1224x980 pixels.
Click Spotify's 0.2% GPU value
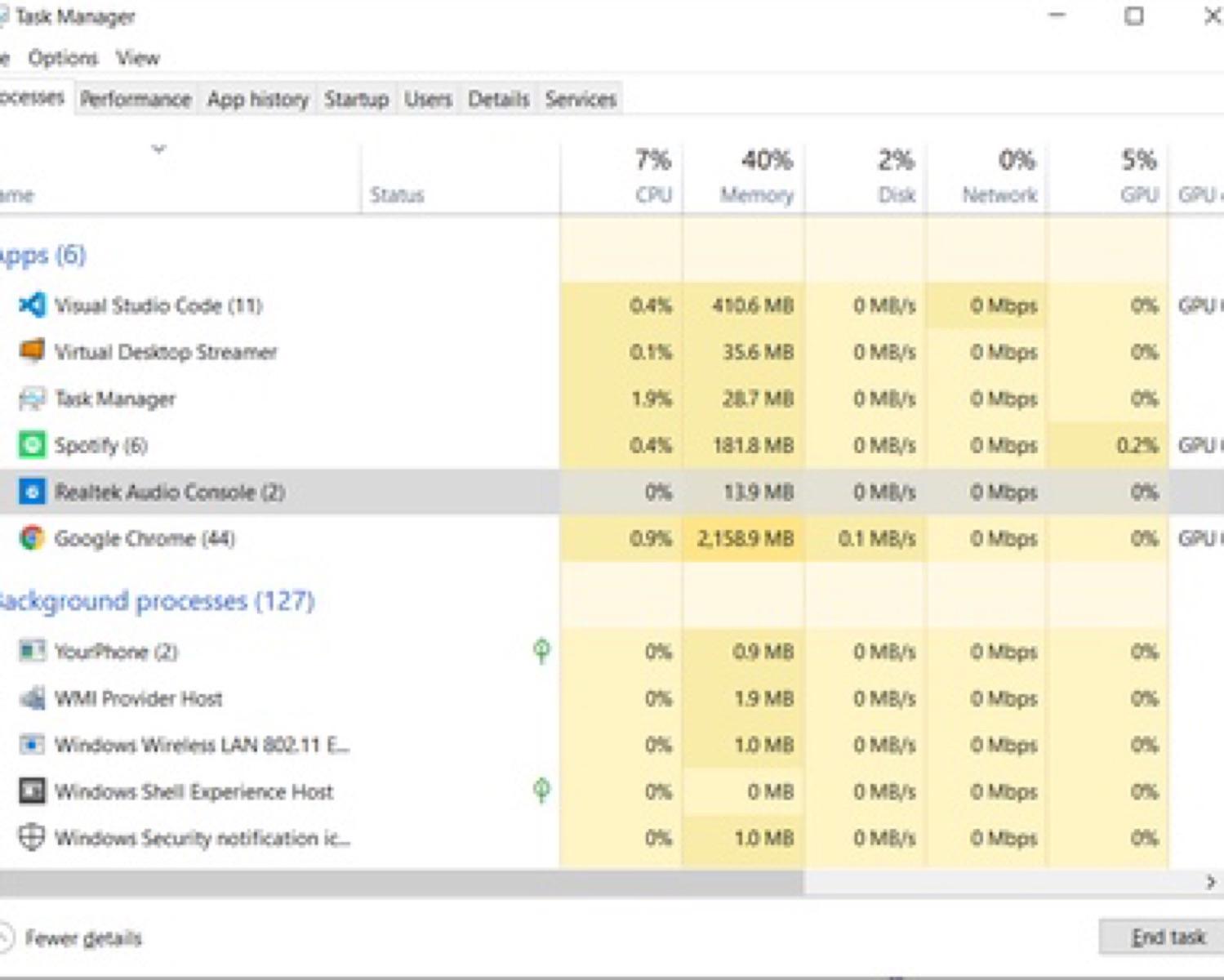(x=1137, y=446)
